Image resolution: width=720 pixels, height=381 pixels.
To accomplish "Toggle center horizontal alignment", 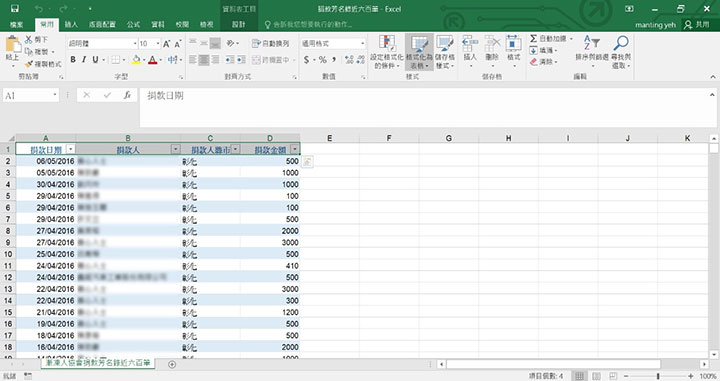I will coord(204,60).
